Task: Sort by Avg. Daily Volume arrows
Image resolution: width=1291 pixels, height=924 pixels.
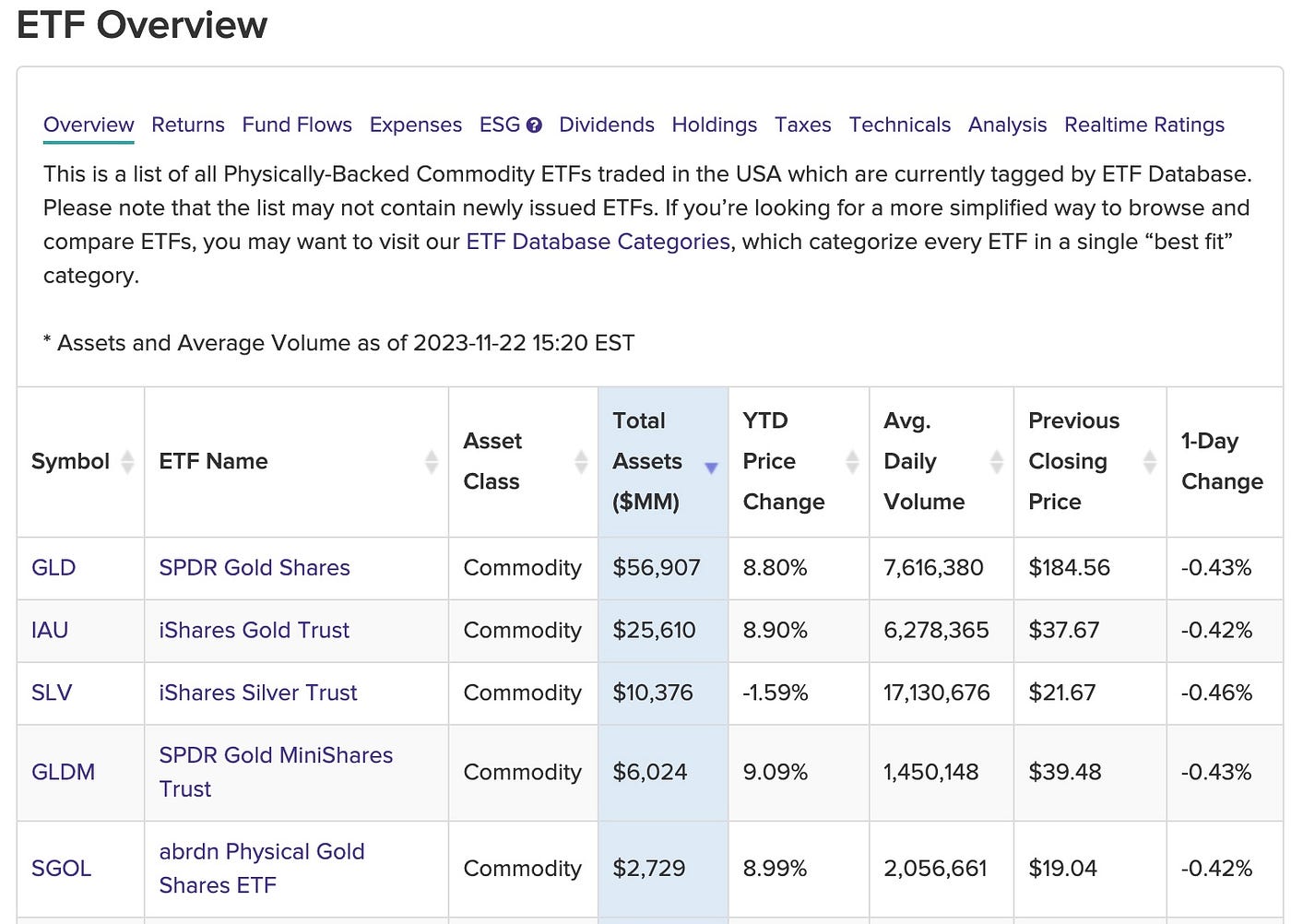Action: click(x=997, y=461)
